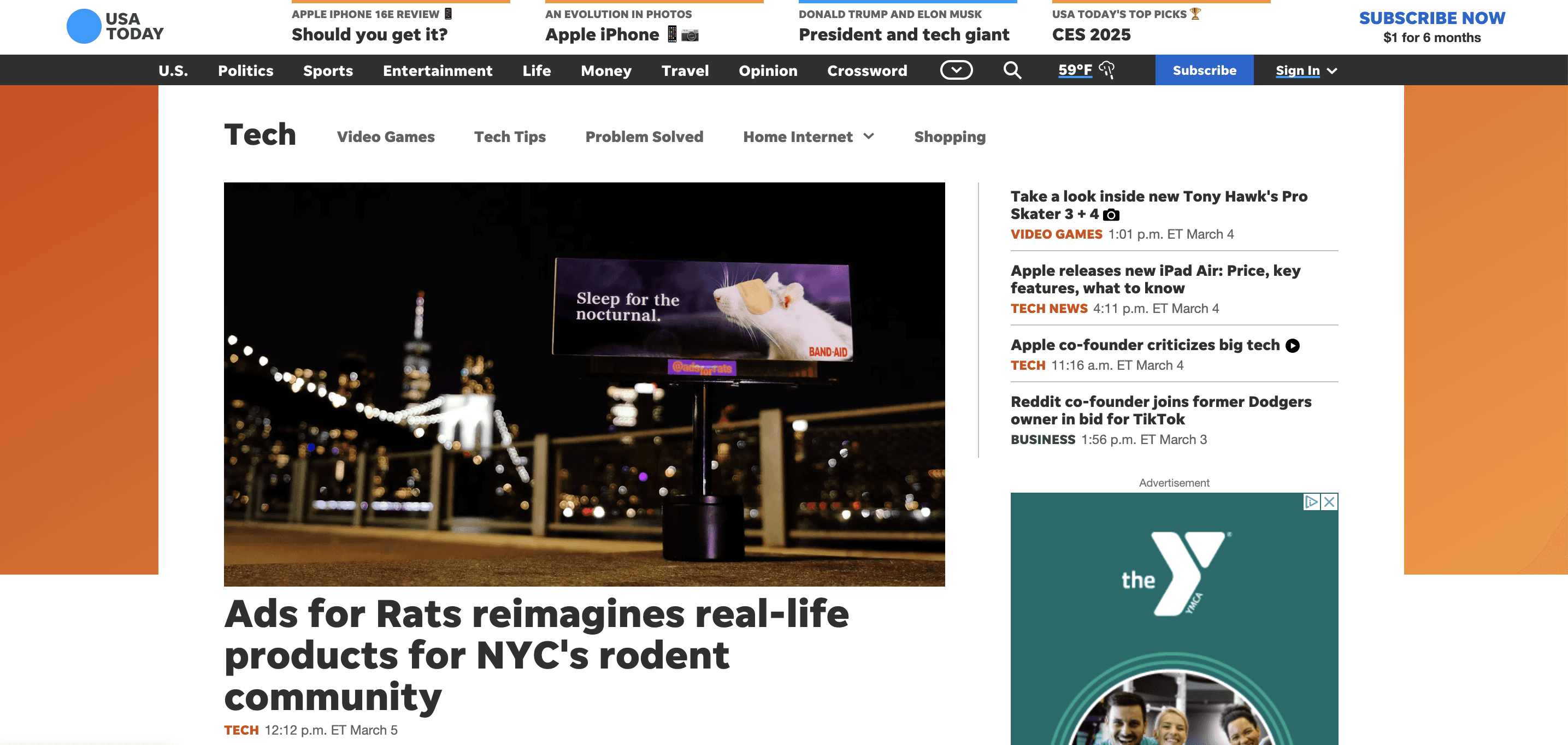Image resolution: width=1568 pixels, height=745 pixels.
Task: Open the Entertainment section in the nav bar
Action: 437,70
